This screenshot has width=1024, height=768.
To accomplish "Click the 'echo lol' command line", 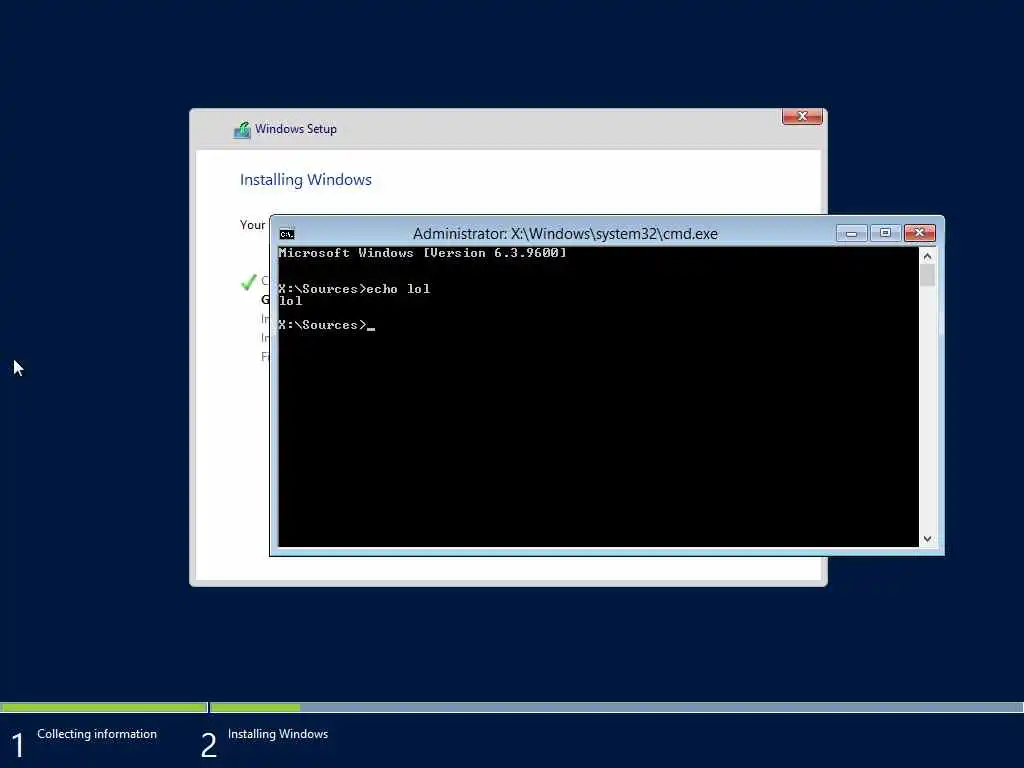I will [354, 289].
